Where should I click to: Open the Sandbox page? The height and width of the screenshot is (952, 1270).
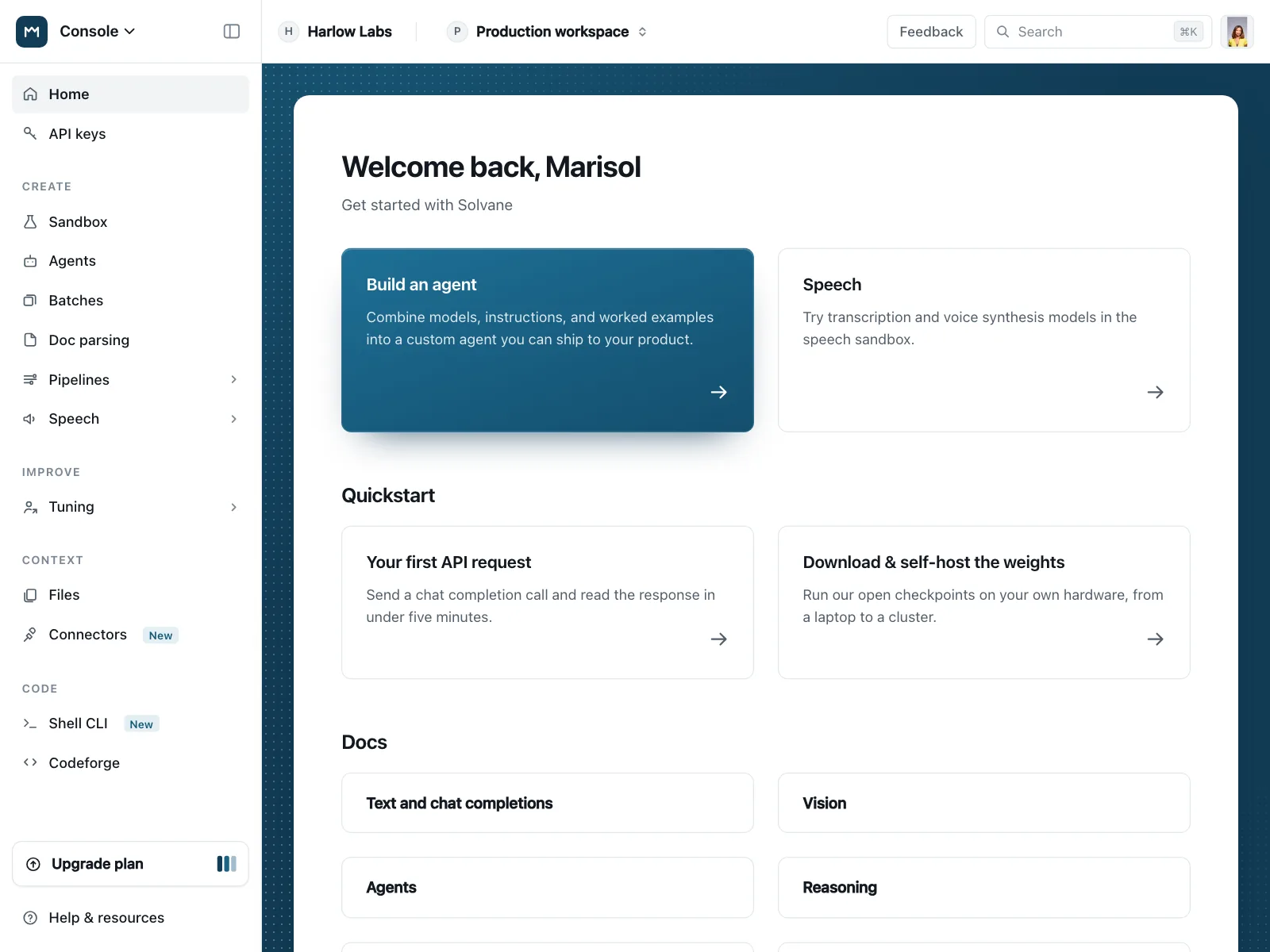(x=130, y=222)
